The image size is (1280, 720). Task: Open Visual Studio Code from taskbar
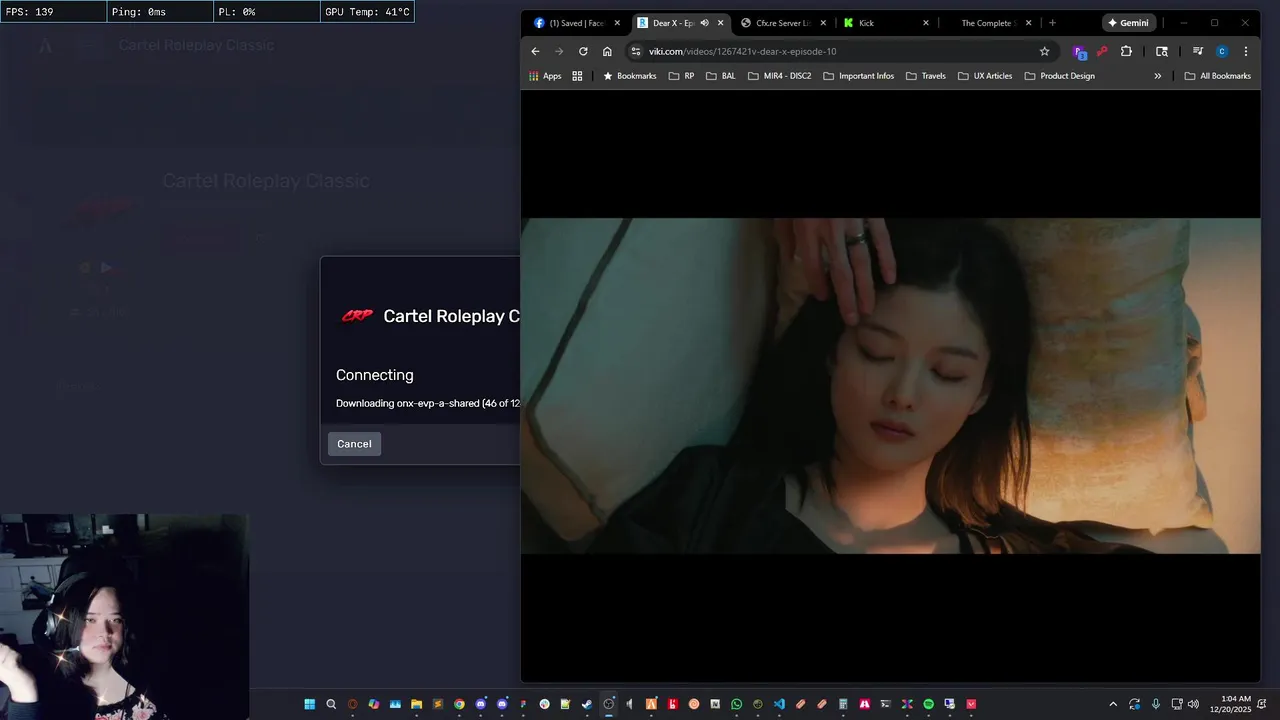(779, 704)
